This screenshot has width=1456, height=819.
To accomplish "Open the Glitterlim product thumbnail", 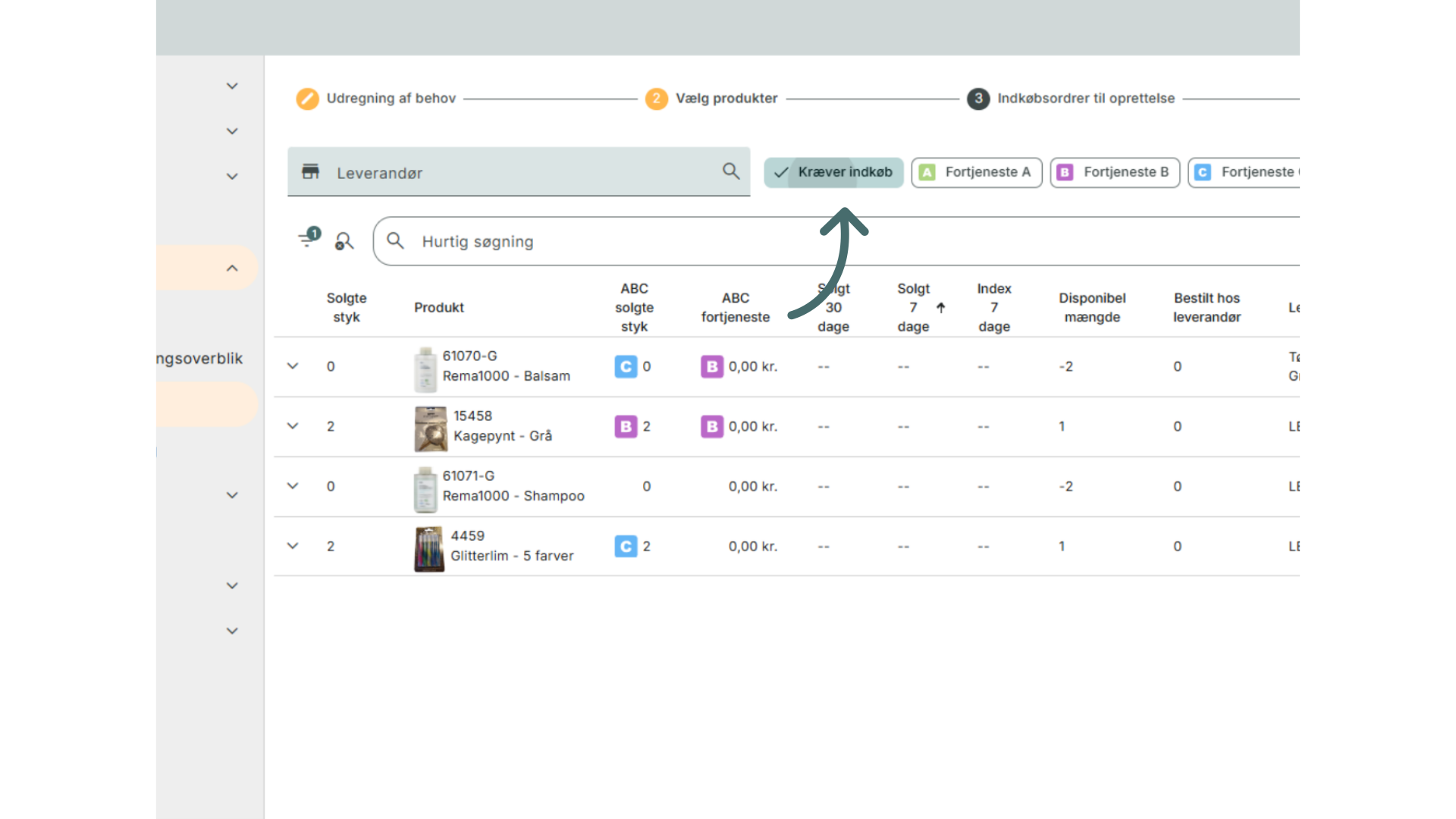I will coord(429,549).
